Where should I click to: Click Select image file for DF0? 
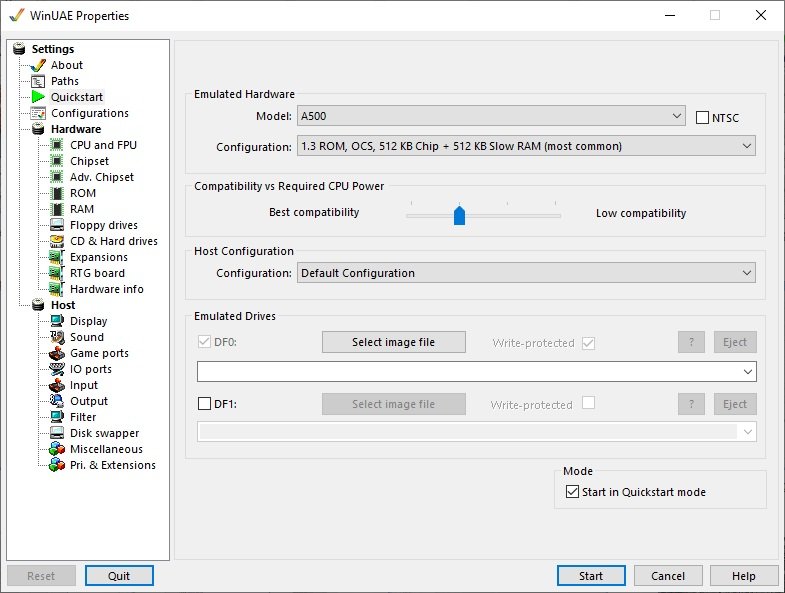pos(394,342)
